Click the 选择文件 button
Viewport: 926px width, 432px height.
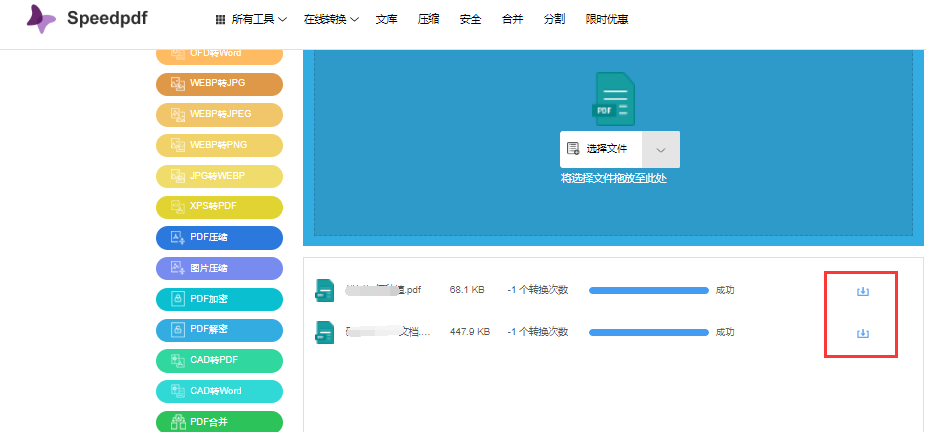pos(601,149)
